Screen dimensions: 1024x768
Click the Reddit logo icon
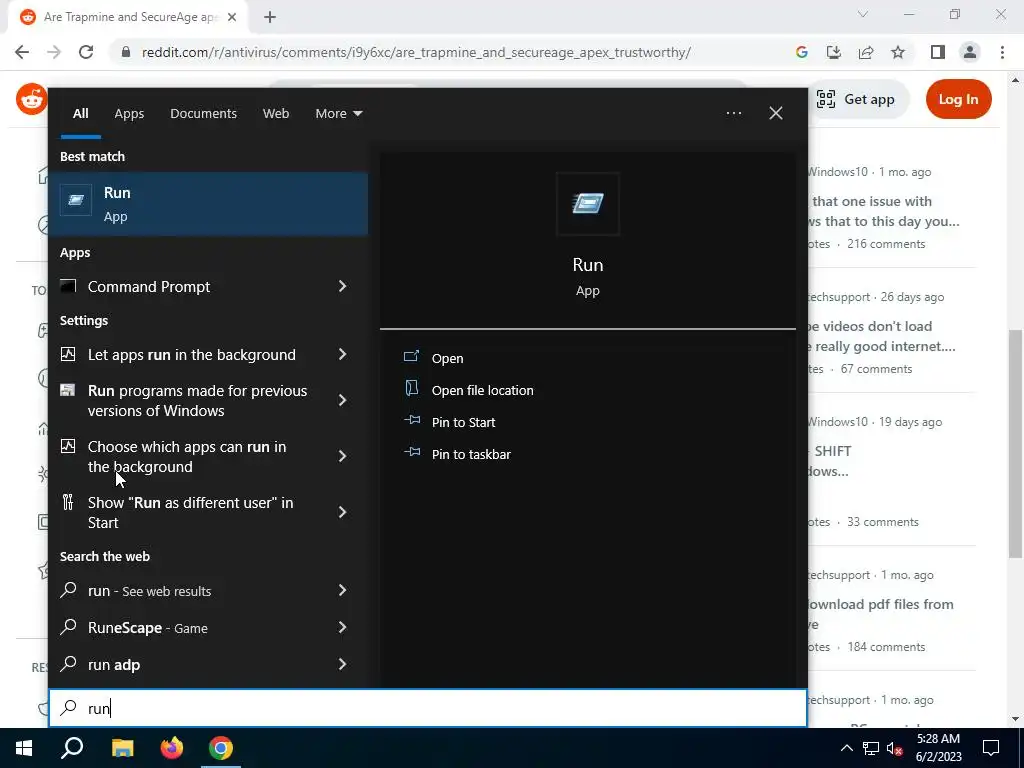click(x=31, y=99)
